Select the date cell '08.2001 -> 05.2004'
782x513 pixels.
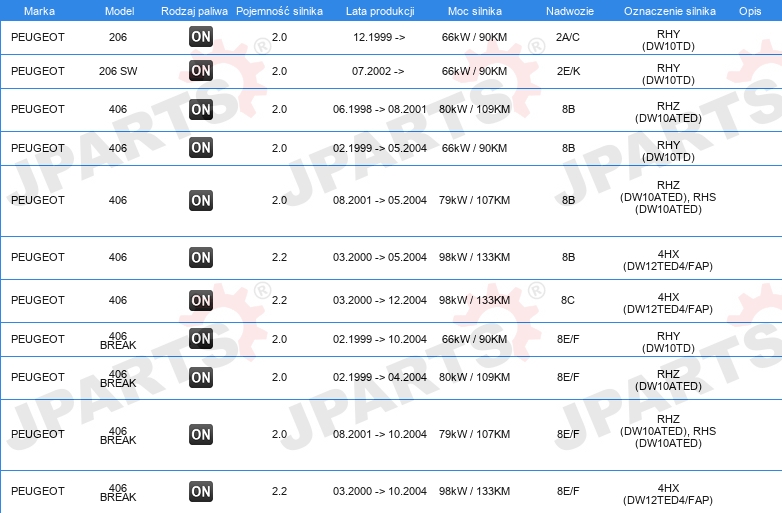[x=380, y=200]
